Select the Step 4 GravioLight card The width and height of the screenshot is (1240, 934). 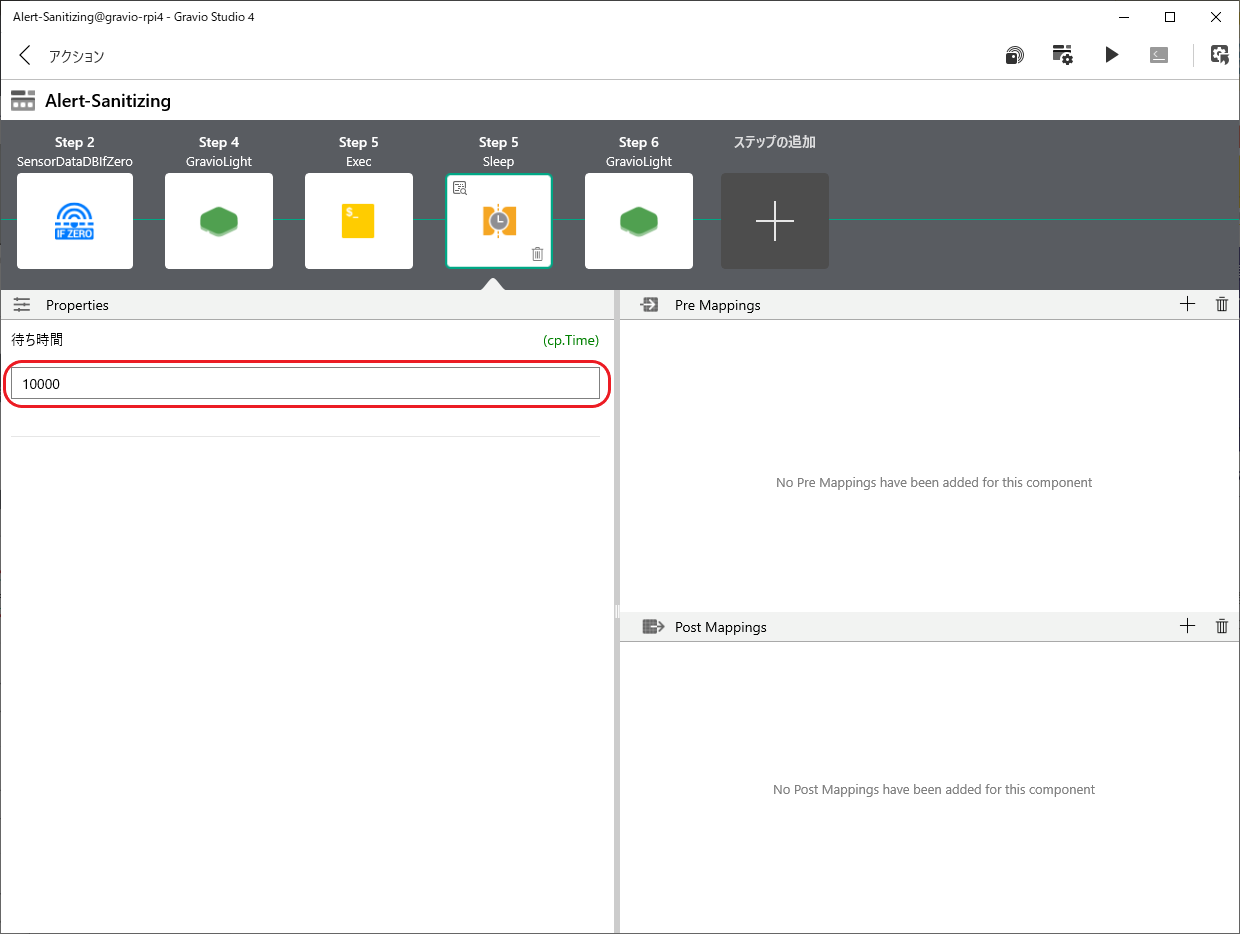219,221
